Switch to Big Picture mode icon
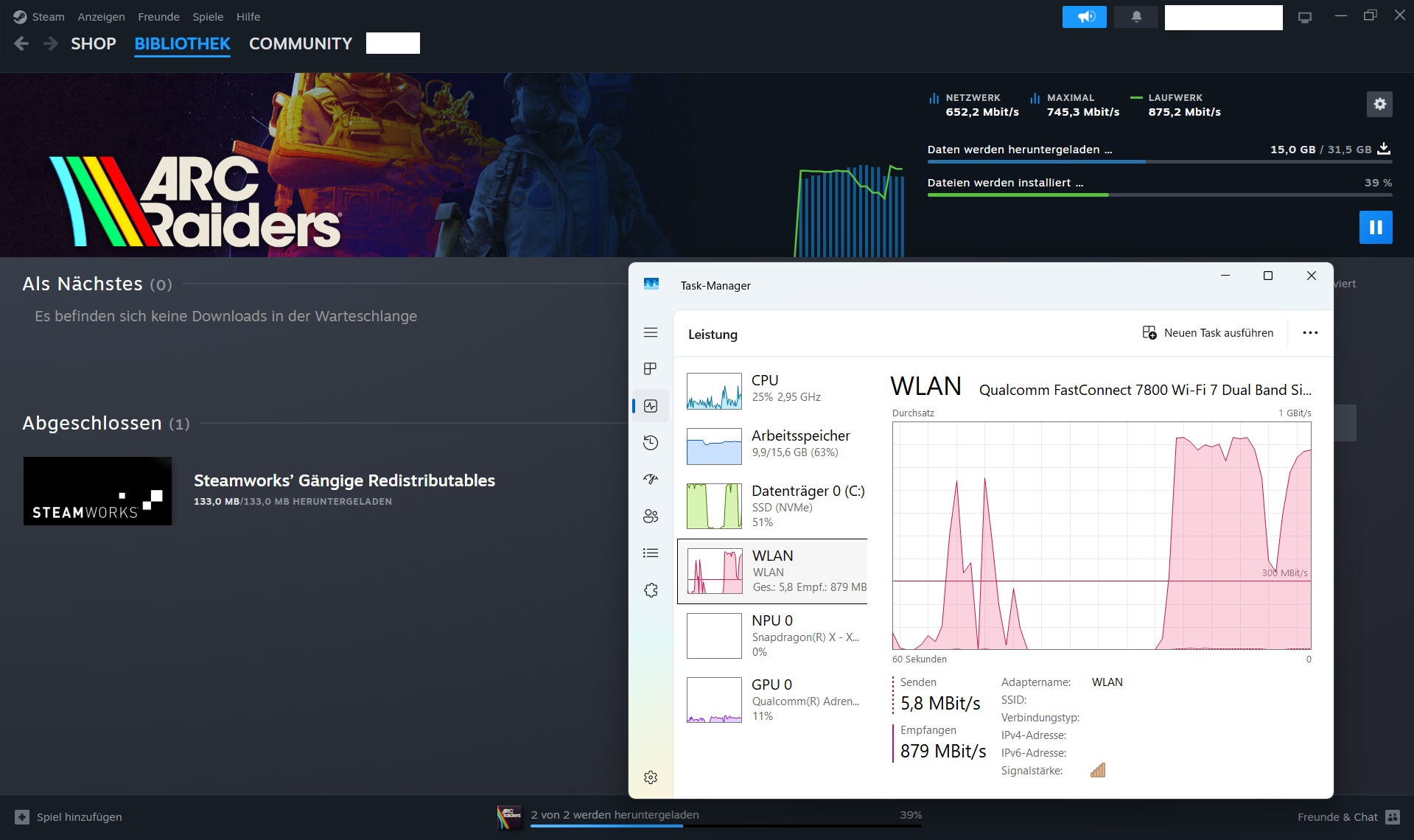The height and width of the screenshot is (840, 1414). click(1305, 17)
